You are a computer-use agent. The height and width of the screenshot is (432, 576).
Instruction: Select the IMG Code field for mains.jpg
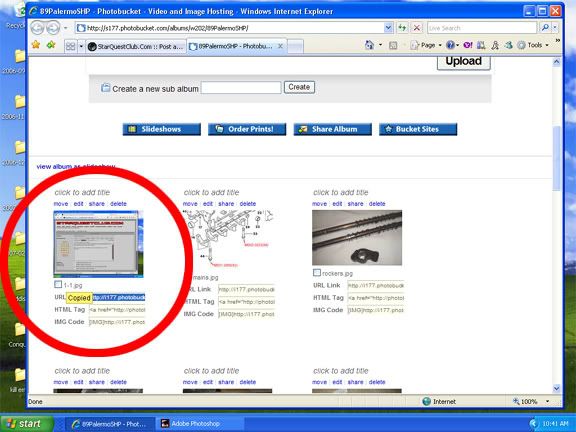246,314
